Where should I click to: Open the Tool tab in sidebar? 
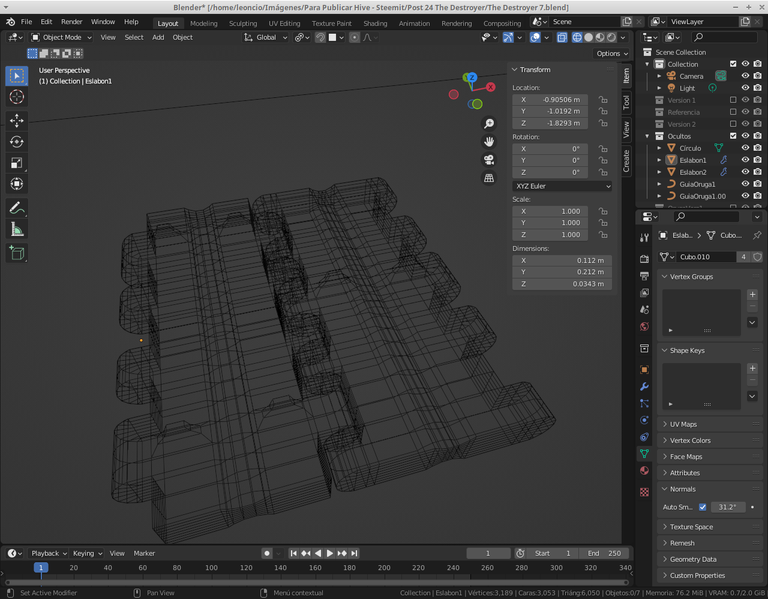626,102
